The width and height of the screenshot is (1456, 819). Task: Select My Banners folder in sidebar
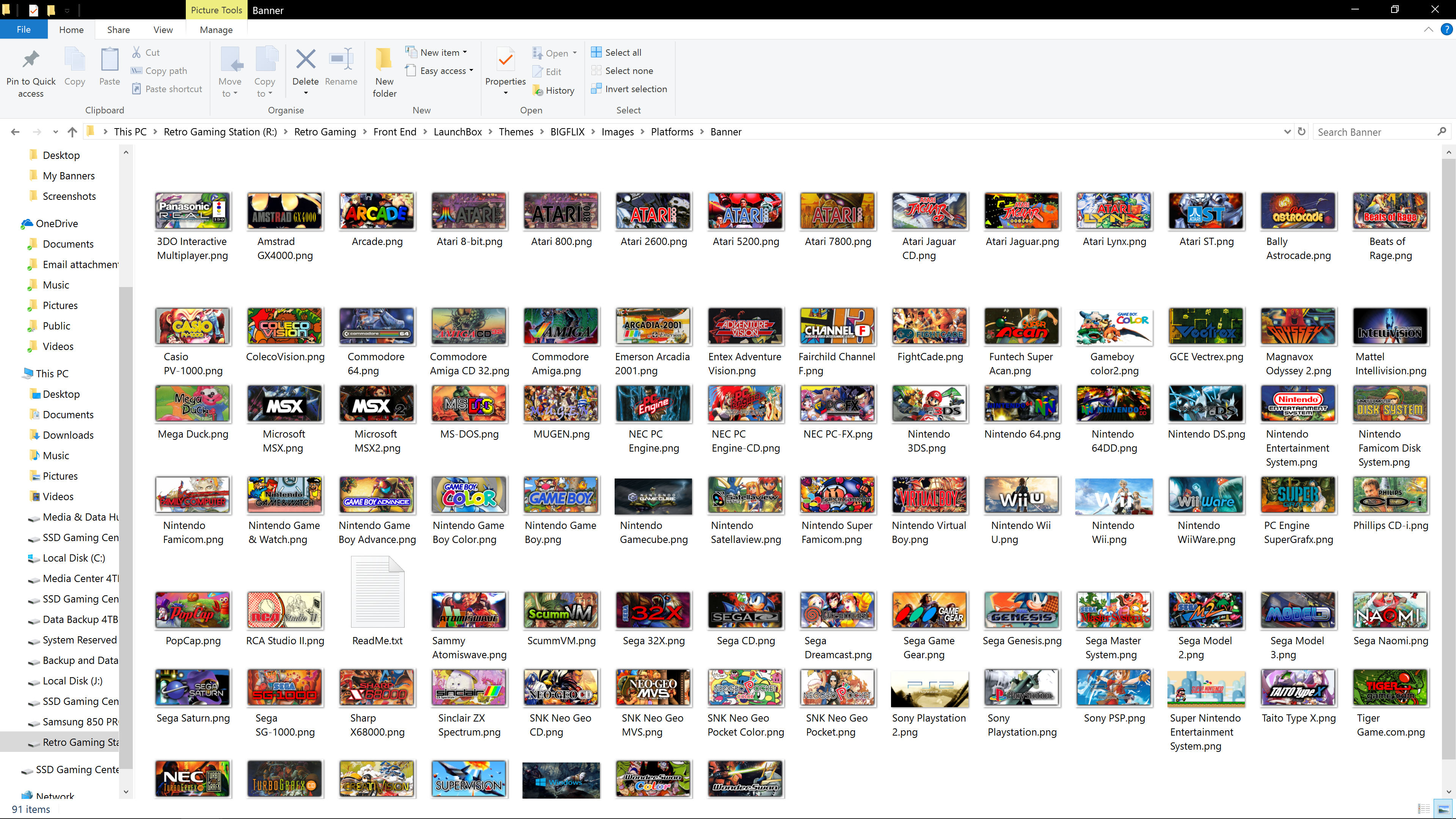[68, 176]
